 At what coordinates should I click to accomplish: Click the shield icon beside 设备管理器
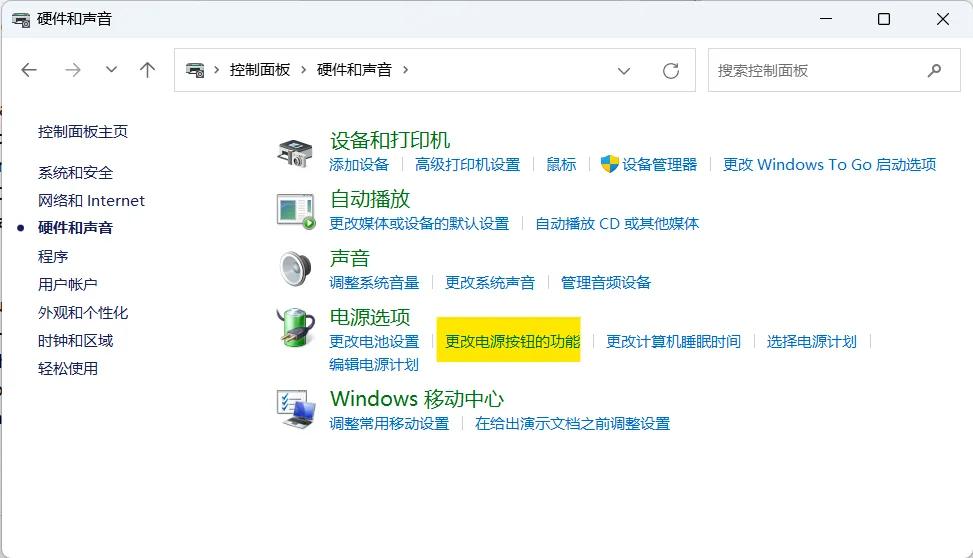pos(609,164)
